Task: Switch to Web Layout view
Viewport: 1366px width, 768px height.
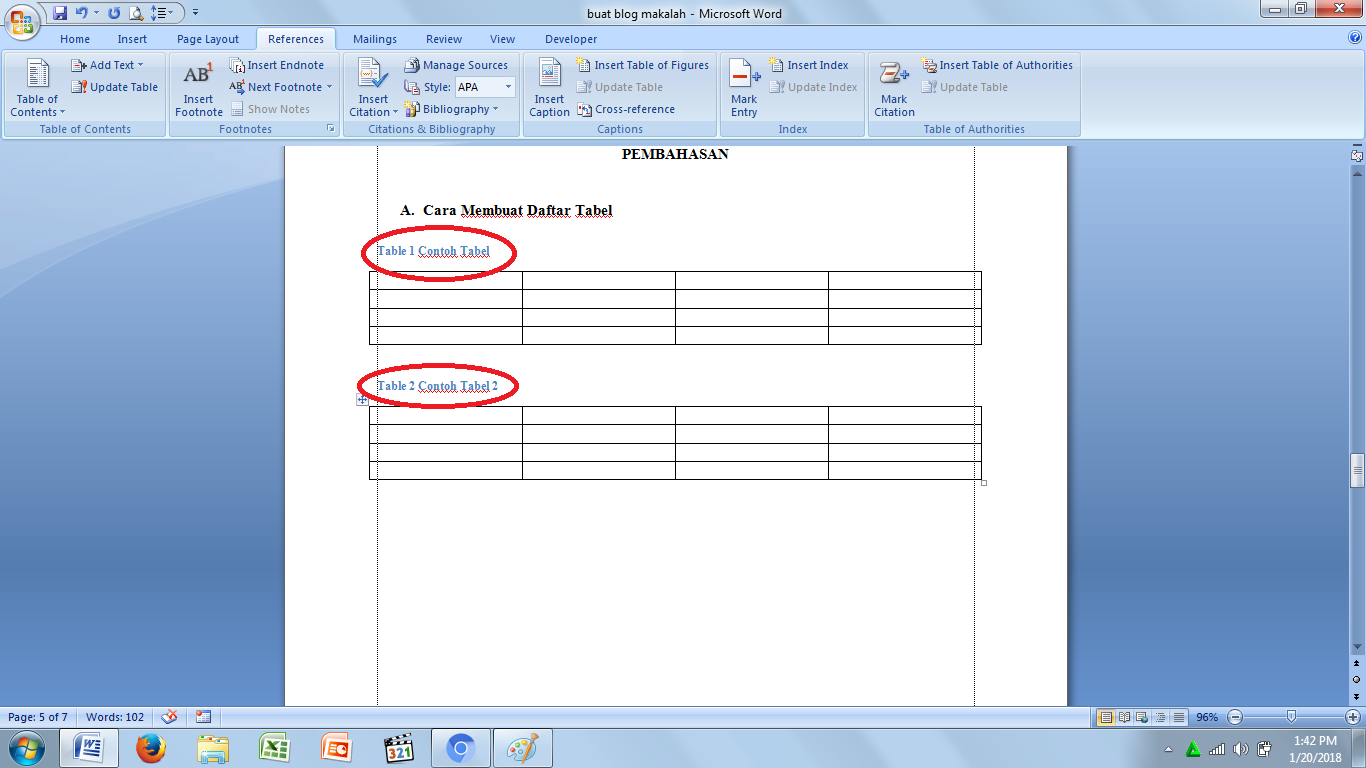Action: pyautogui.click(x=1141, y=716)
